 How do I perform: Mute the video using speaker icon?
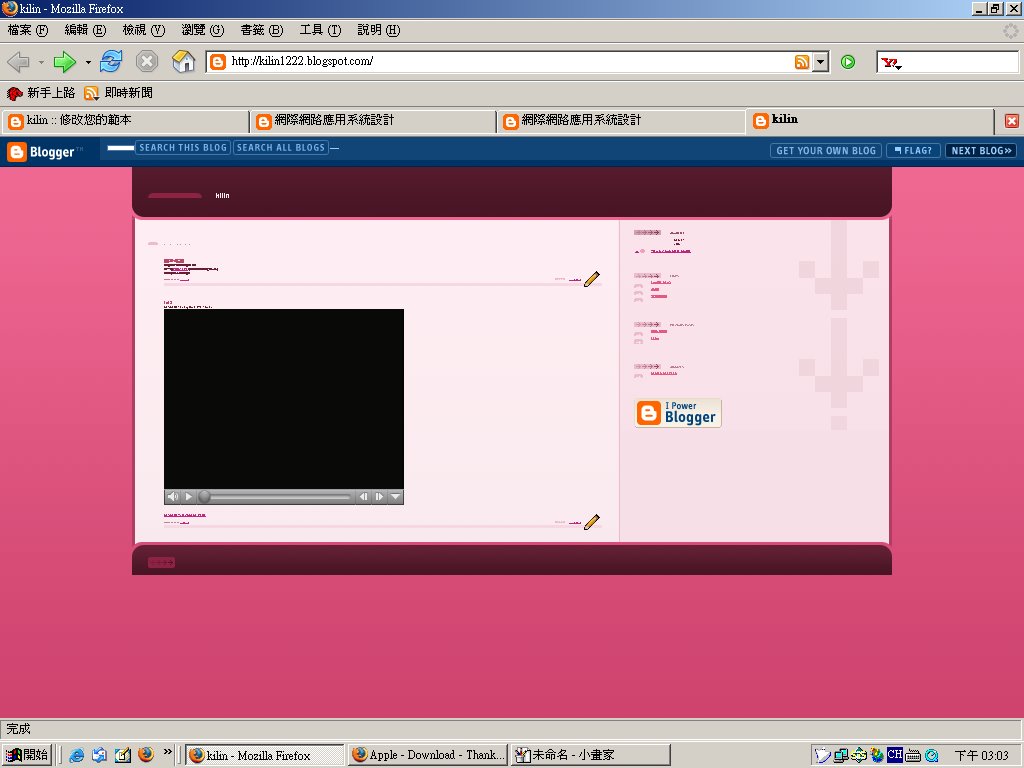172,497
